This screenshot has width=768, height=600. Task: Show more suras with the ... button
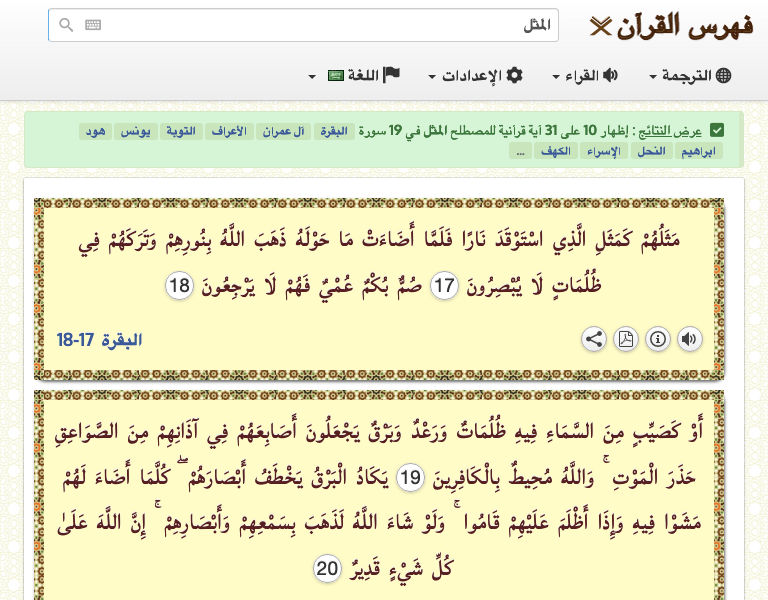(x=520, y=152)
